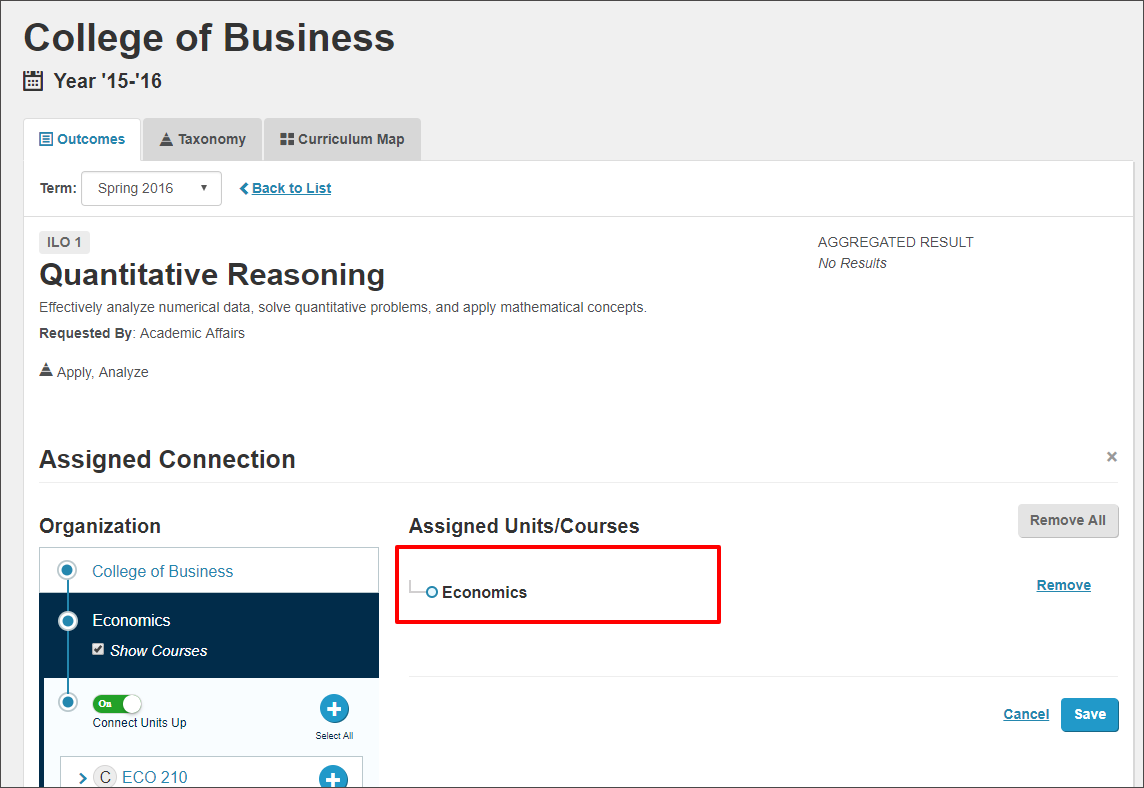Select College of Business in organization tree
The height and width of the screenshot is (788, 1144).
point(162,571)
